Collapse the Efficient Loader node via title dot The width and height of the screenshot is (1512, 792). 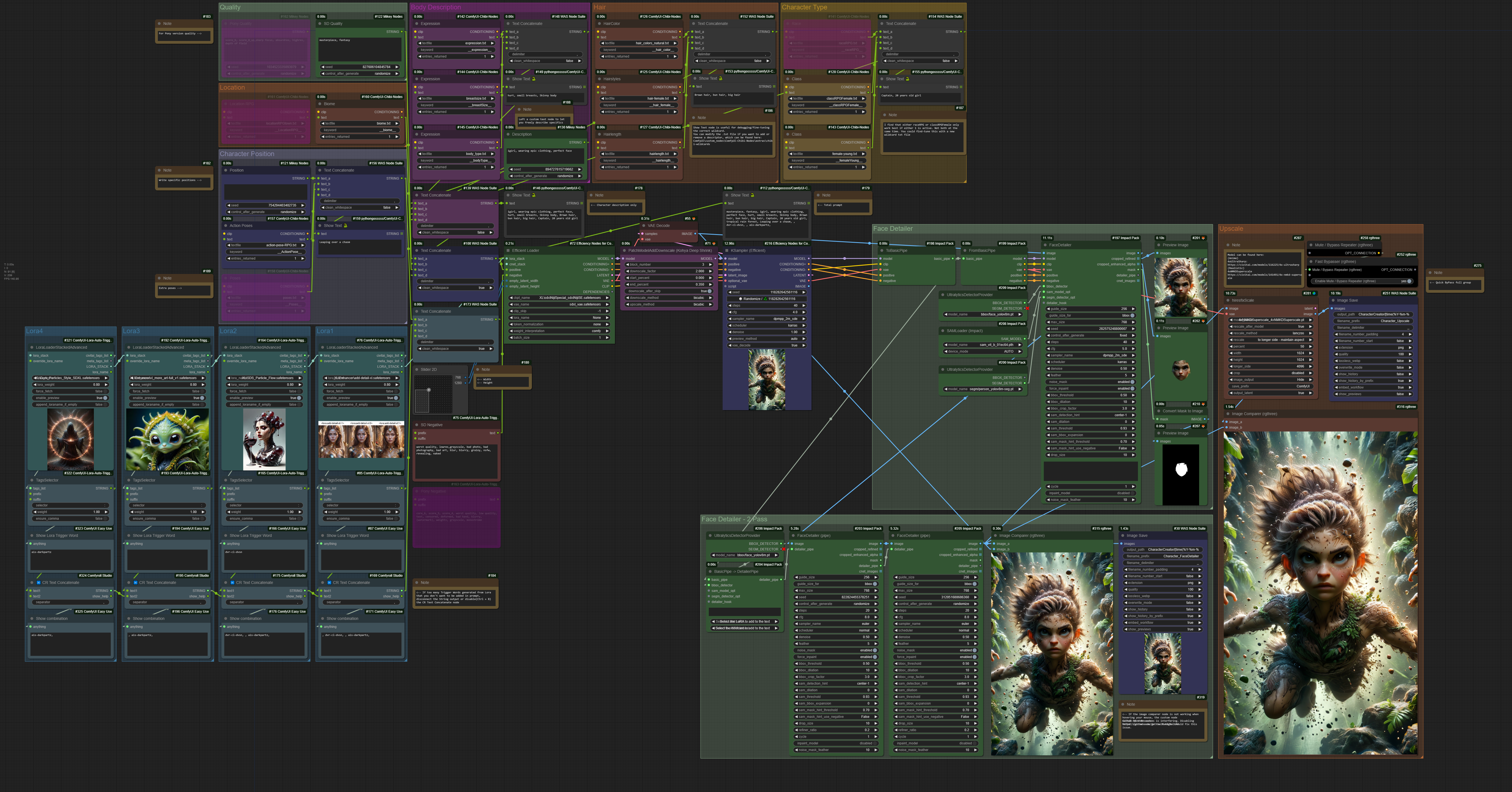click(508, 250)
